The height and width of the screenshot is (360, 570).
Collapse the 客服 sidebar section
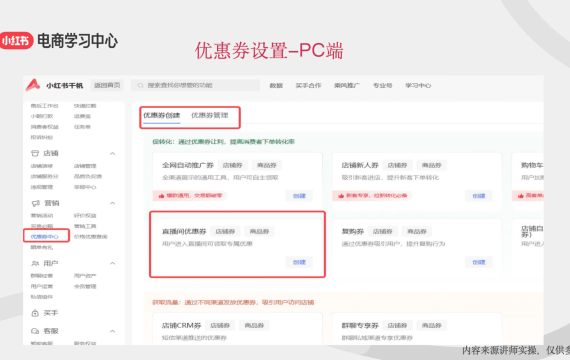113,331
